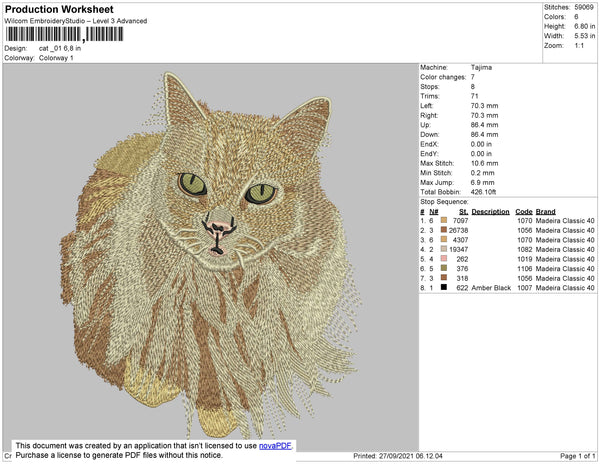Click the 'Amber Black' description
The height and width of the screenshot is (464, 600).
point(491,288)
